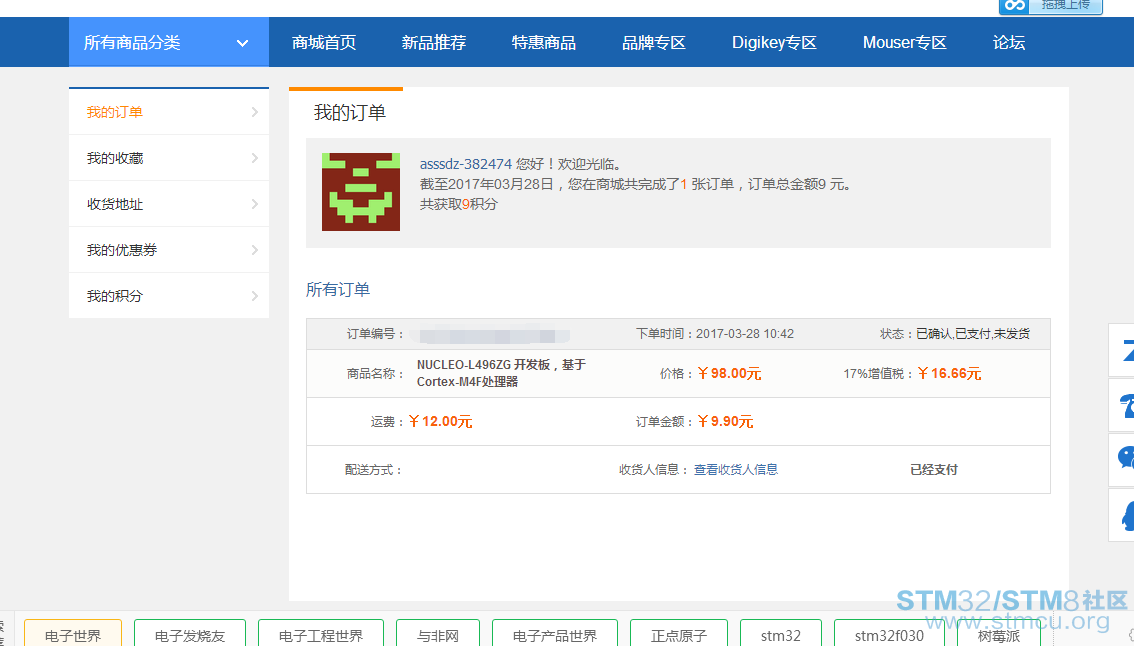Click the order time 2017-03-28 10:42

(x=744, y=333)
